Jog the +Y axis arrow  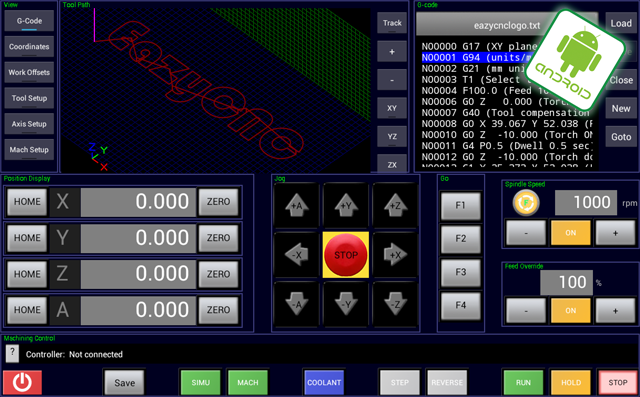[346, 206]
